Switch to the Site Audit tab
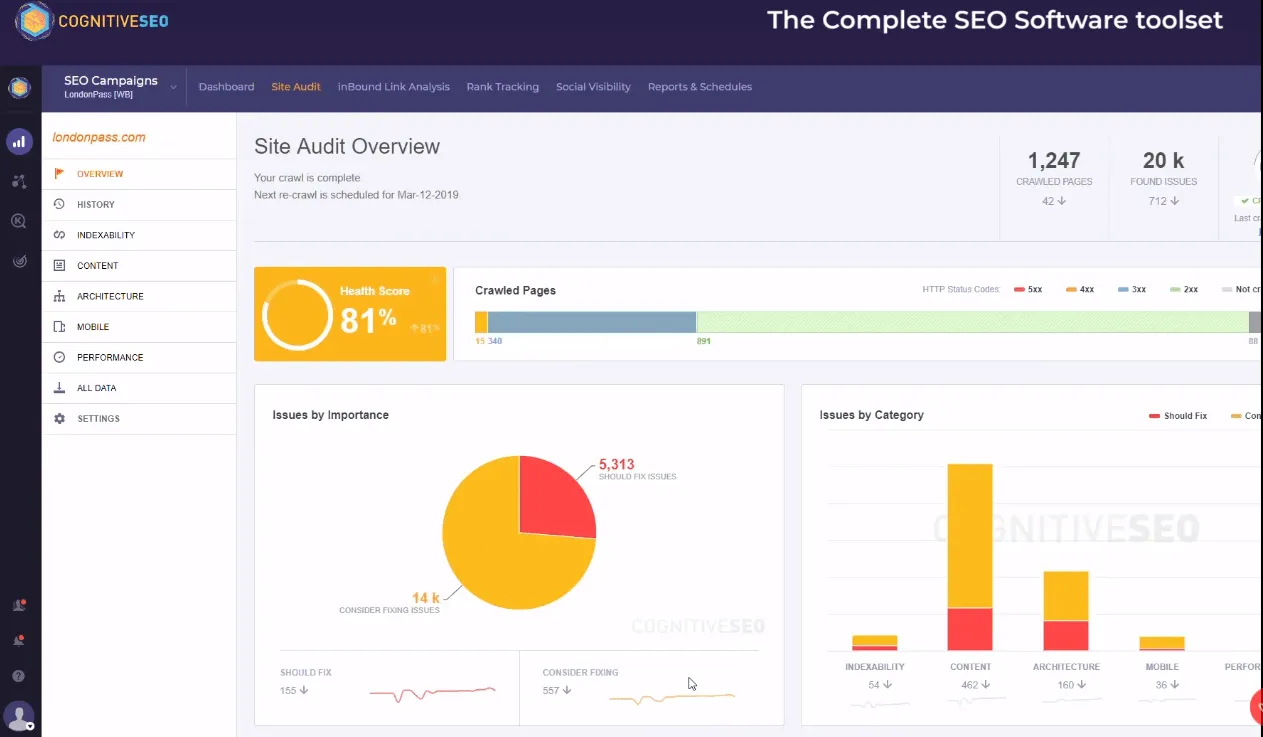This screenshot has height=737, width=1263. pos(296,87)
